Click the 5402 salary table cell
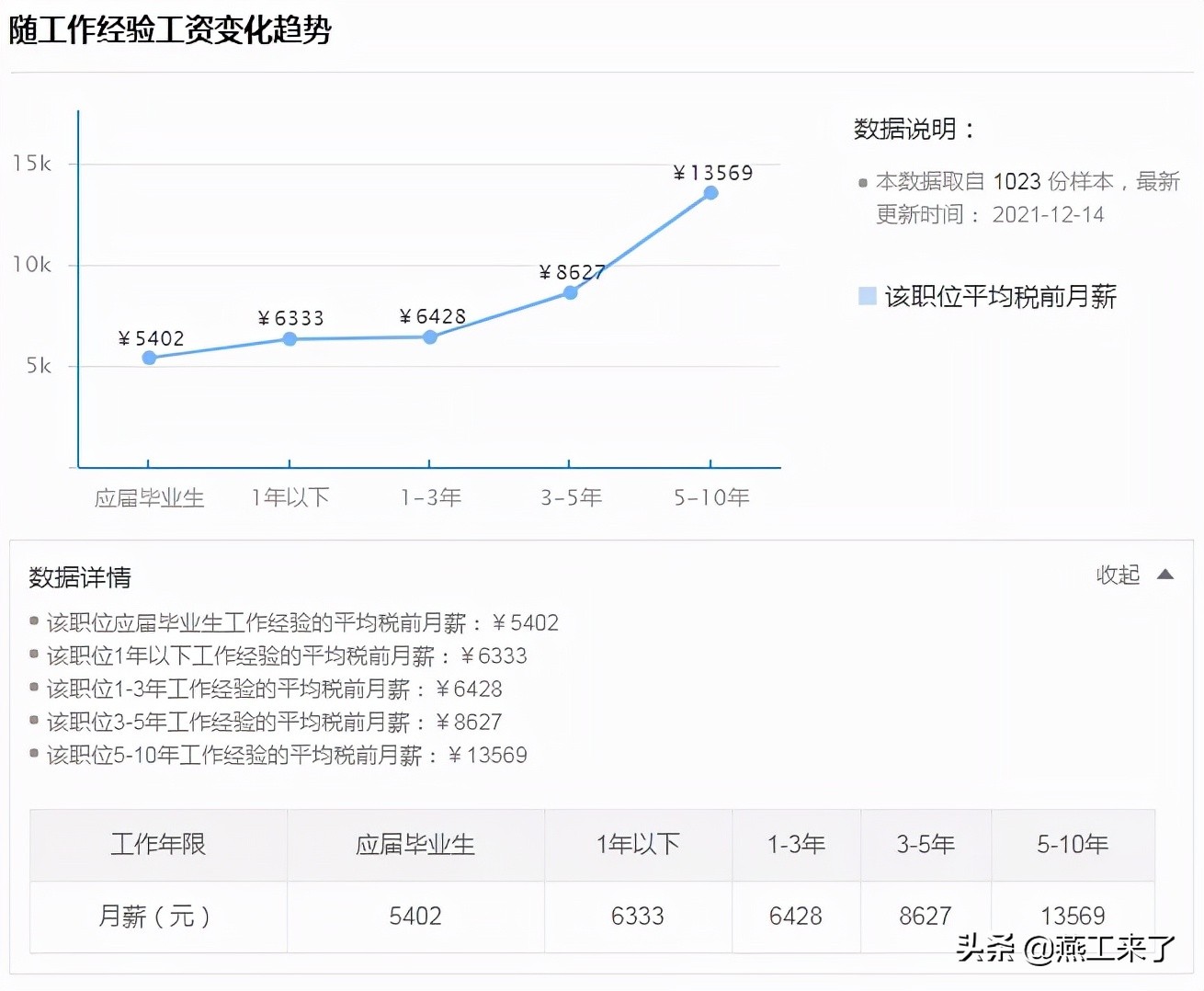Screen dimensions: 1204x991 (415, 916)
